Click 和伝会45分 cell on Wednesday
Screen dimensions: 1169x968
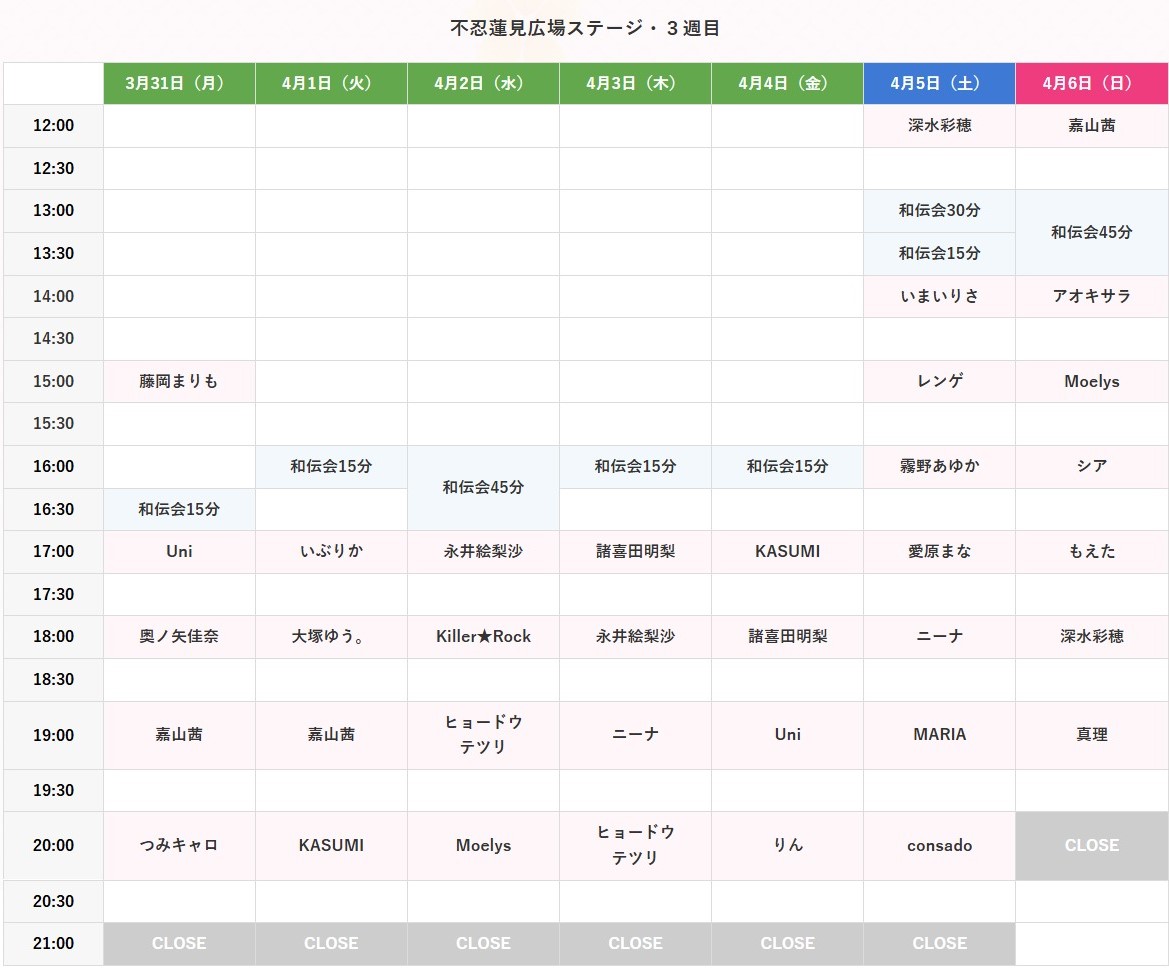tap(483, 488)
